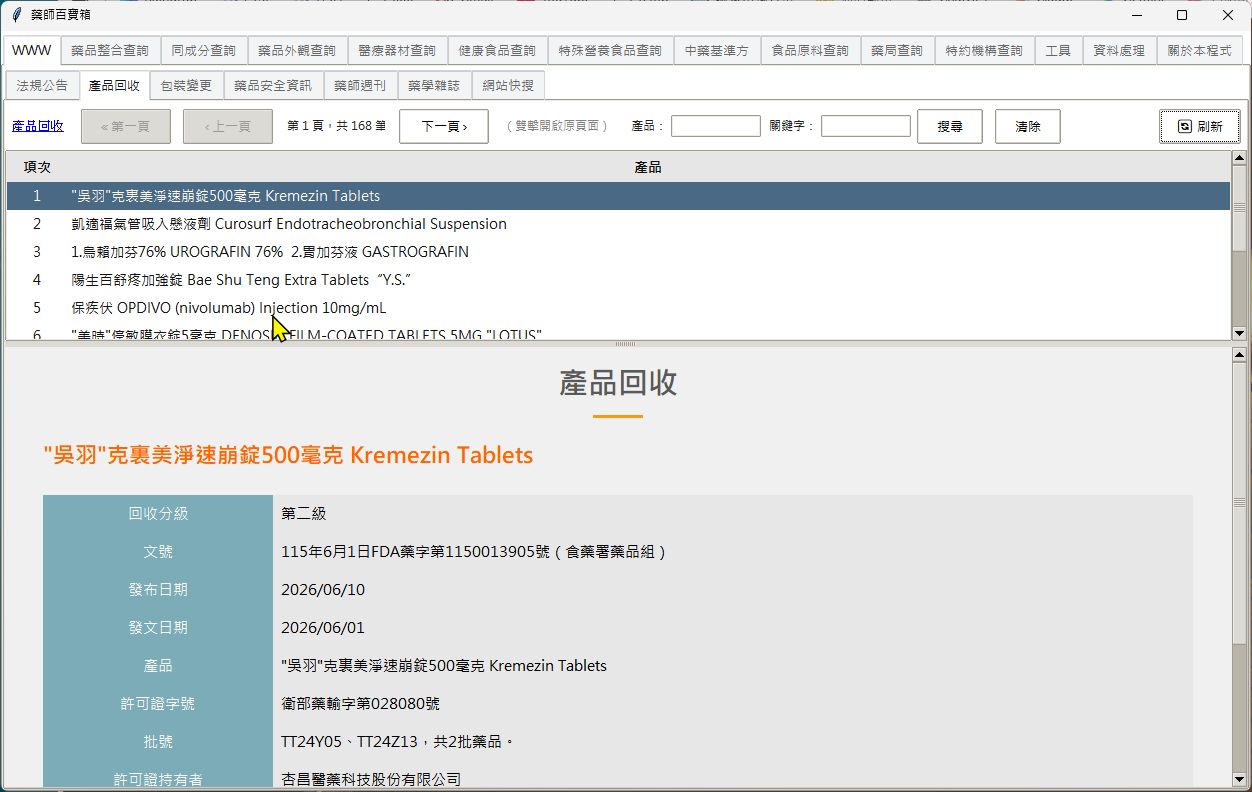Select the 特殊營養食品查詢 tab
This screenshot has width=1252, height=792.
(x=610, y=51)
